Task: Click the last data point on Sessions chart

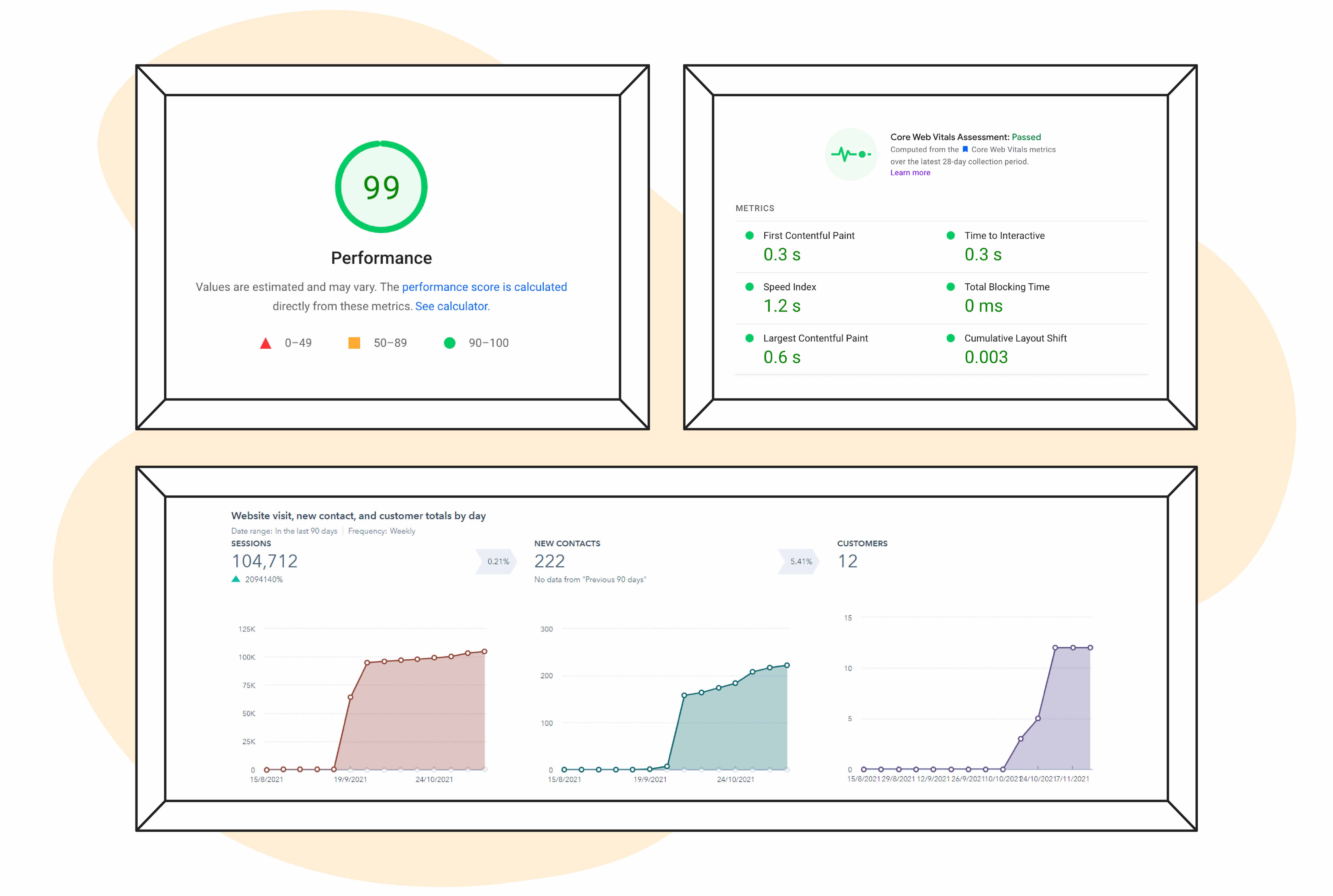Action: (x=484, y=651)
